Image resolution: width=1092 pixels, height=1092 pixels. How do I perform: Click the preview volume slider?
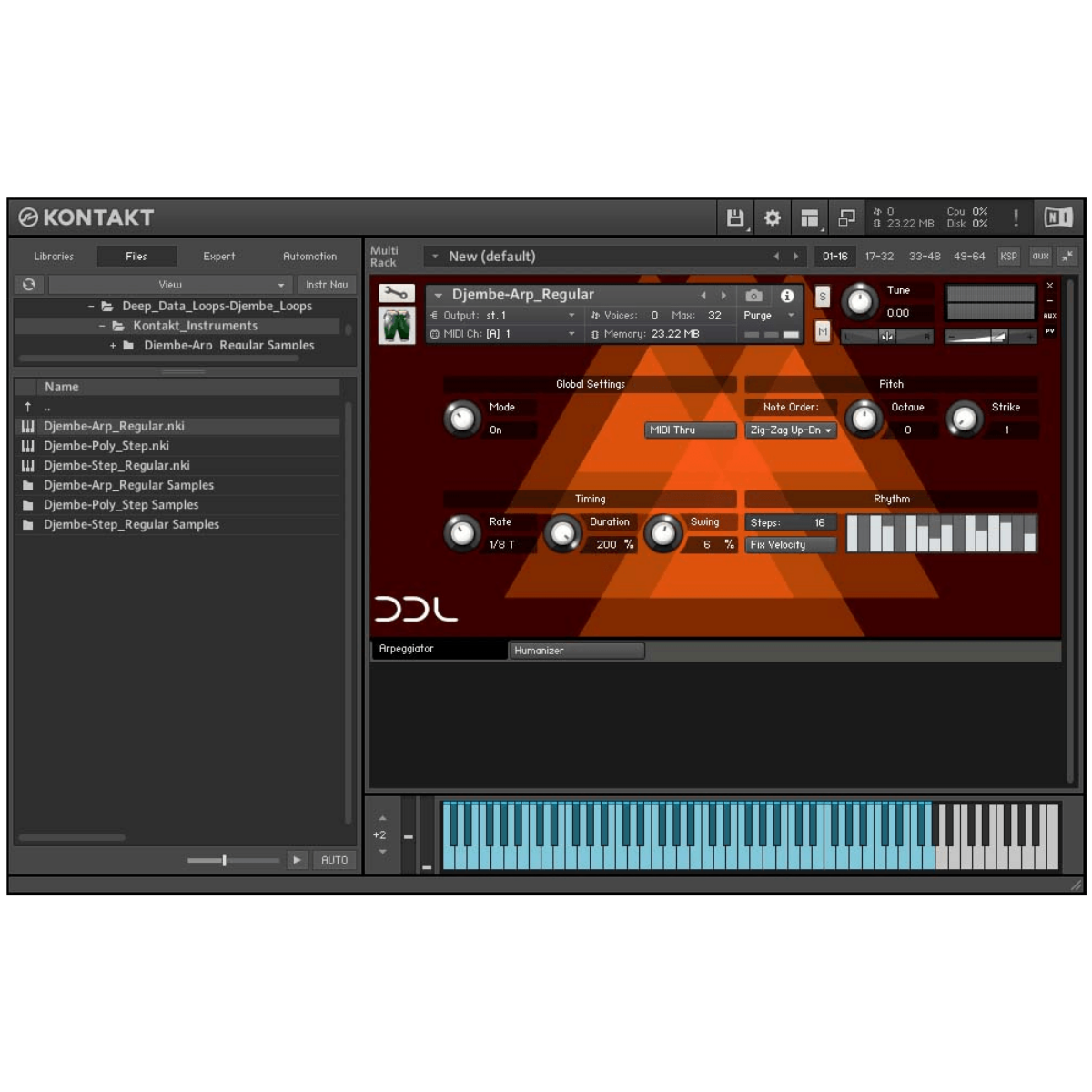click(x=233, y=860)
